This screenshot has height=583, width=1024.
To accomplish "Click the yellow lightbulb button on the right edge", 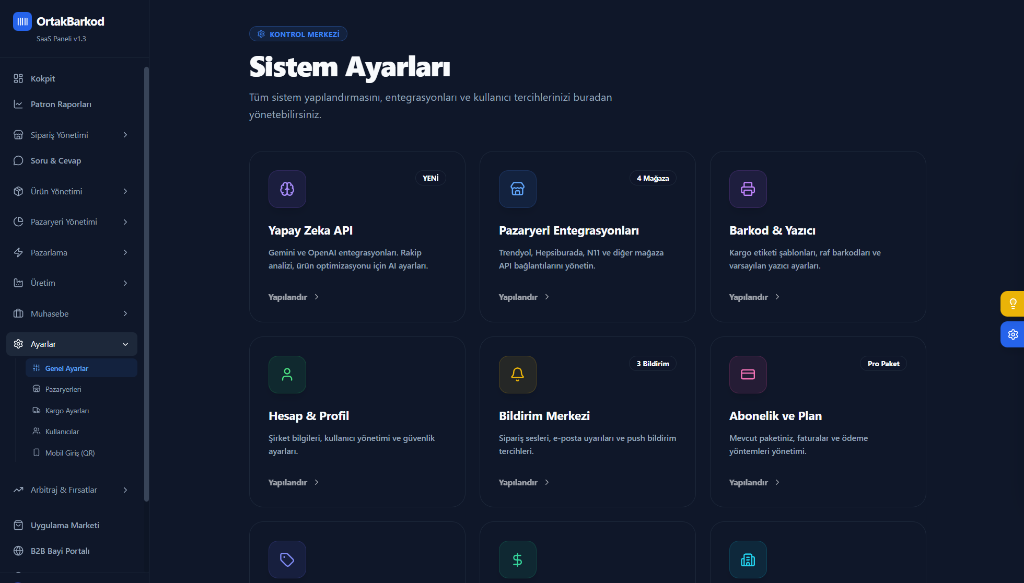I will coord(1012,303).
